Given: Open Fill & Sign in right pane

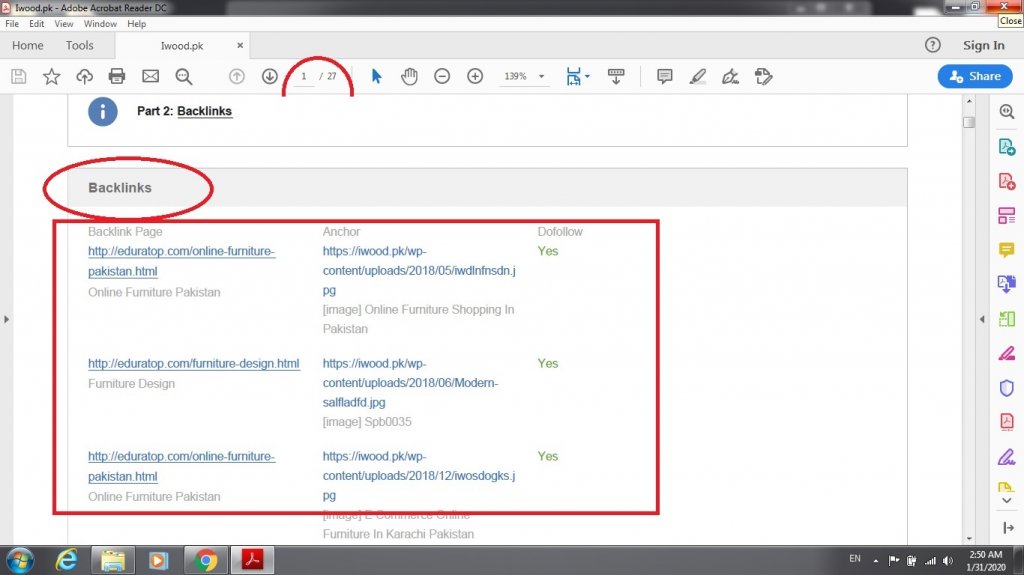Looking at the screenshot, I should [x=1006, y=457].
